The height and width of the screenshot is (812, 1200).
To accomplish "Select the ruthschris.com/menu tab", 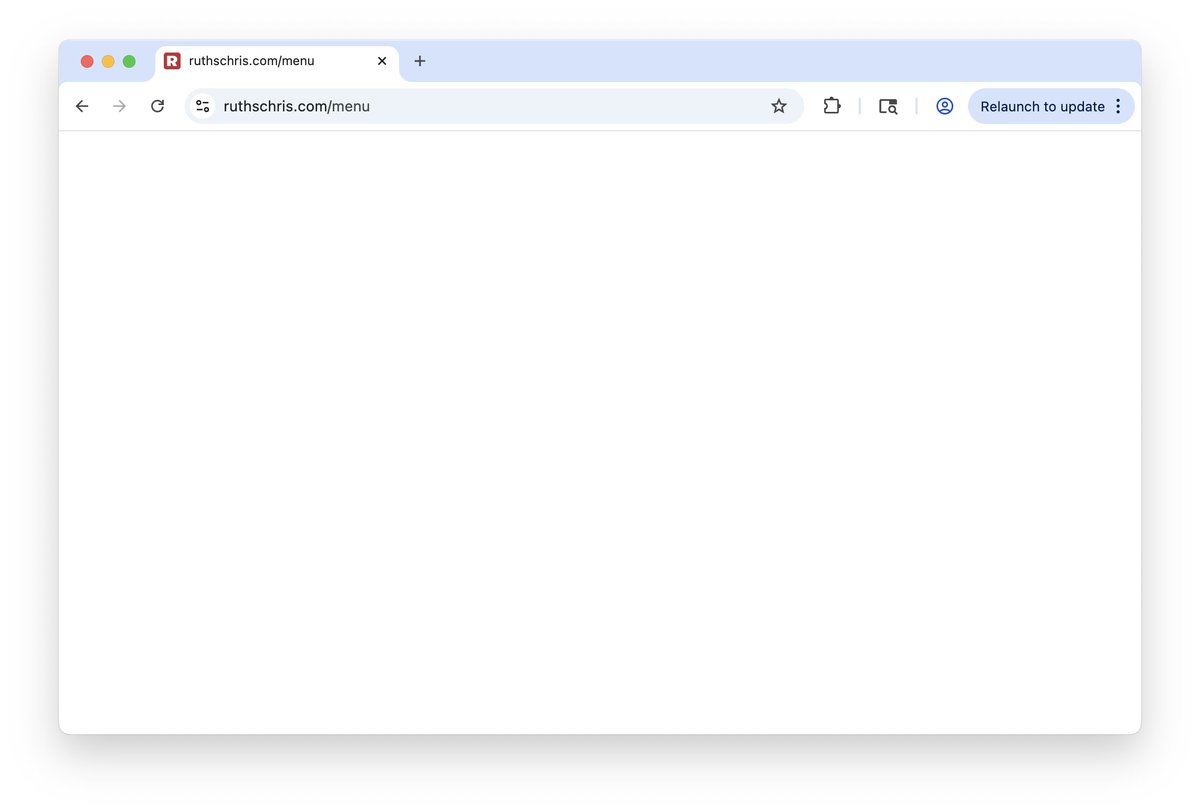I will [x=277, y=61].
